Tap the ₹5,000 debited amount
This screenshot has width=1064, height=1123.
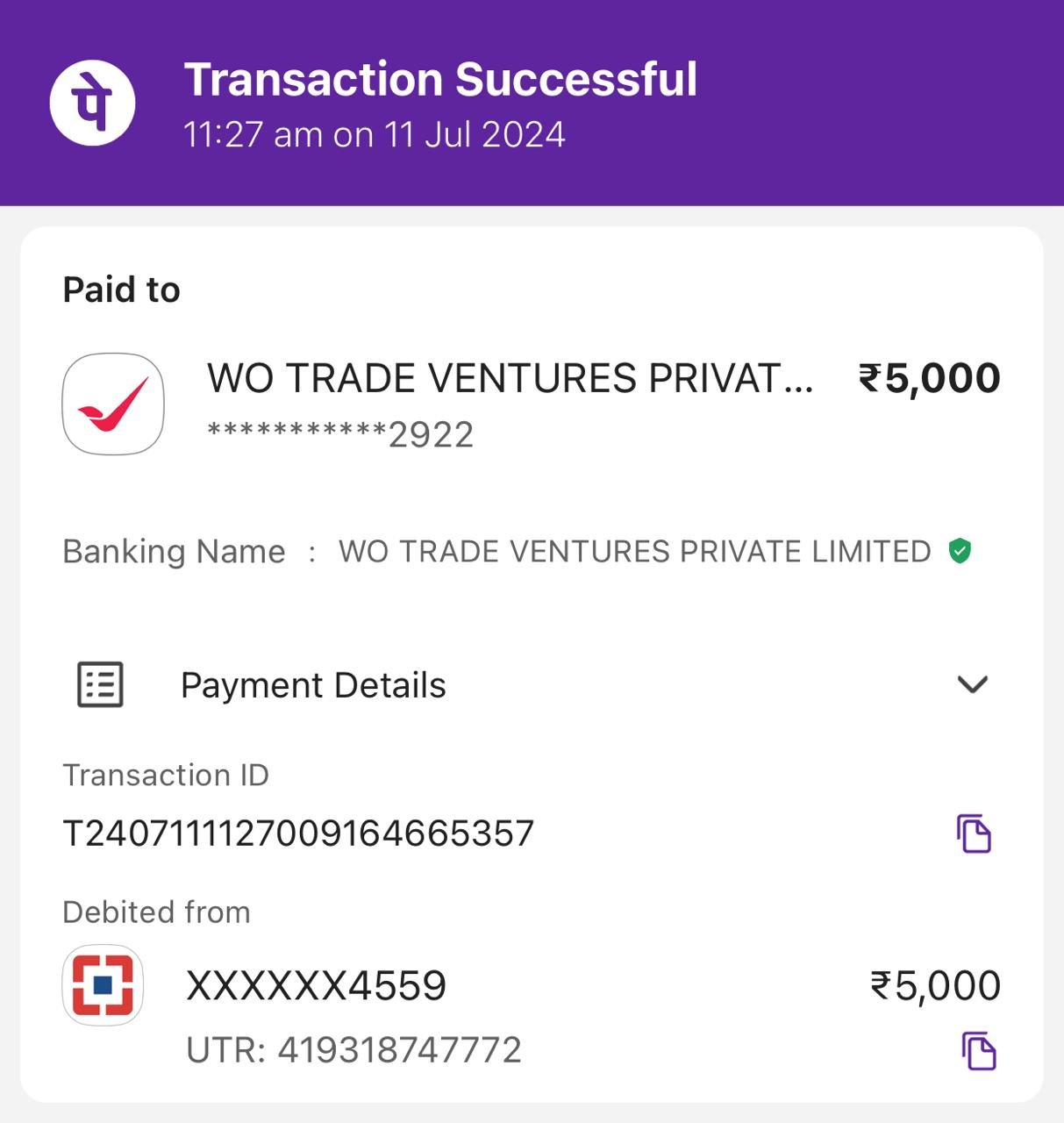point(935,986)
